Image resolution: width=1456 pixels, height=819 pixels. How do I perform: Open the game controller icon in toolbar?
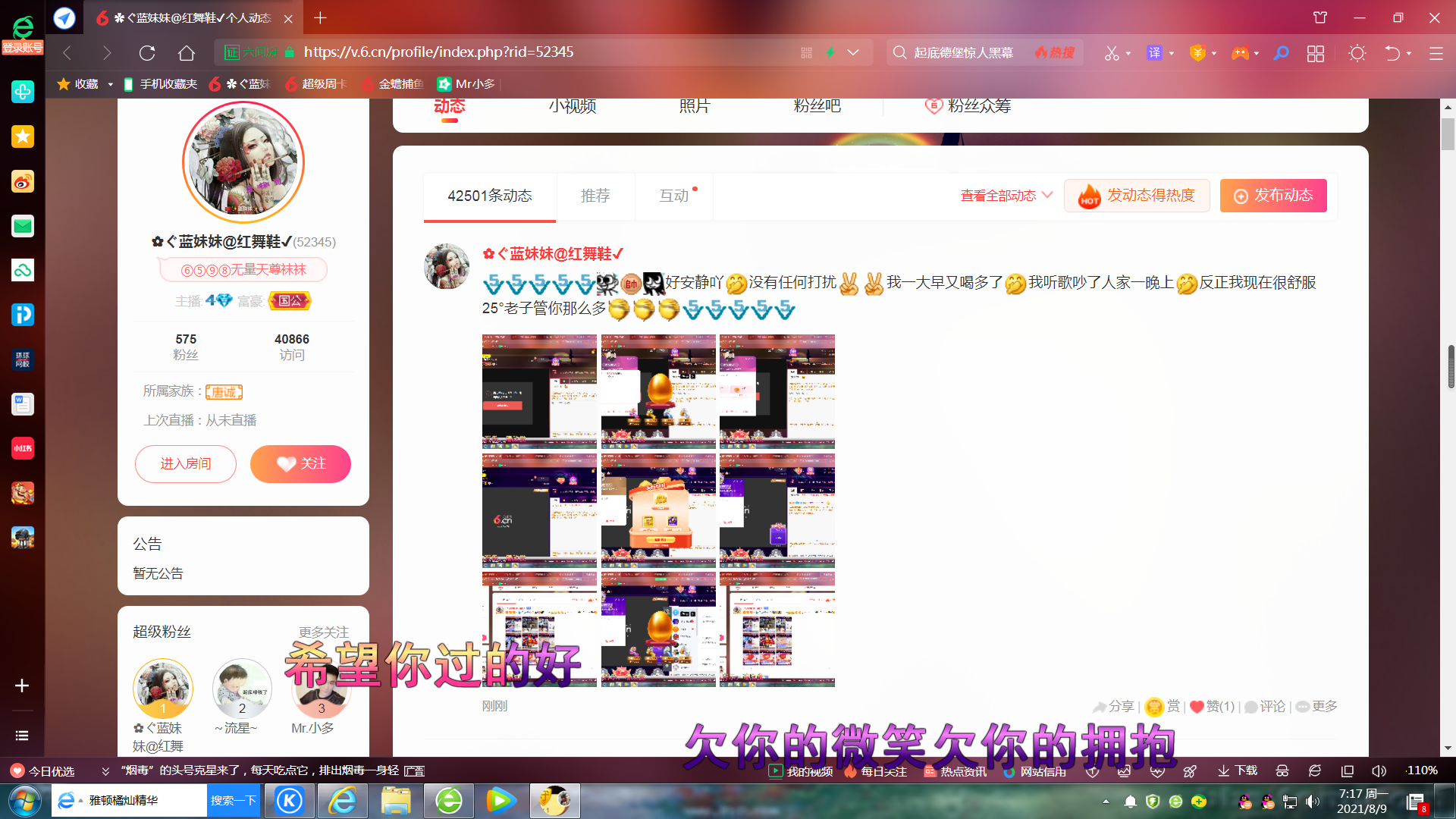pos(1240,52)
